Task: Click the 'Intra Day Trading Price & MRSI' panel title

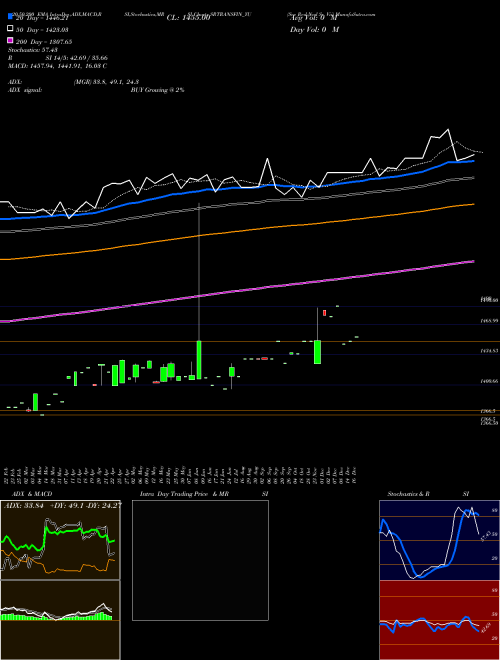Action: (204, 494)
